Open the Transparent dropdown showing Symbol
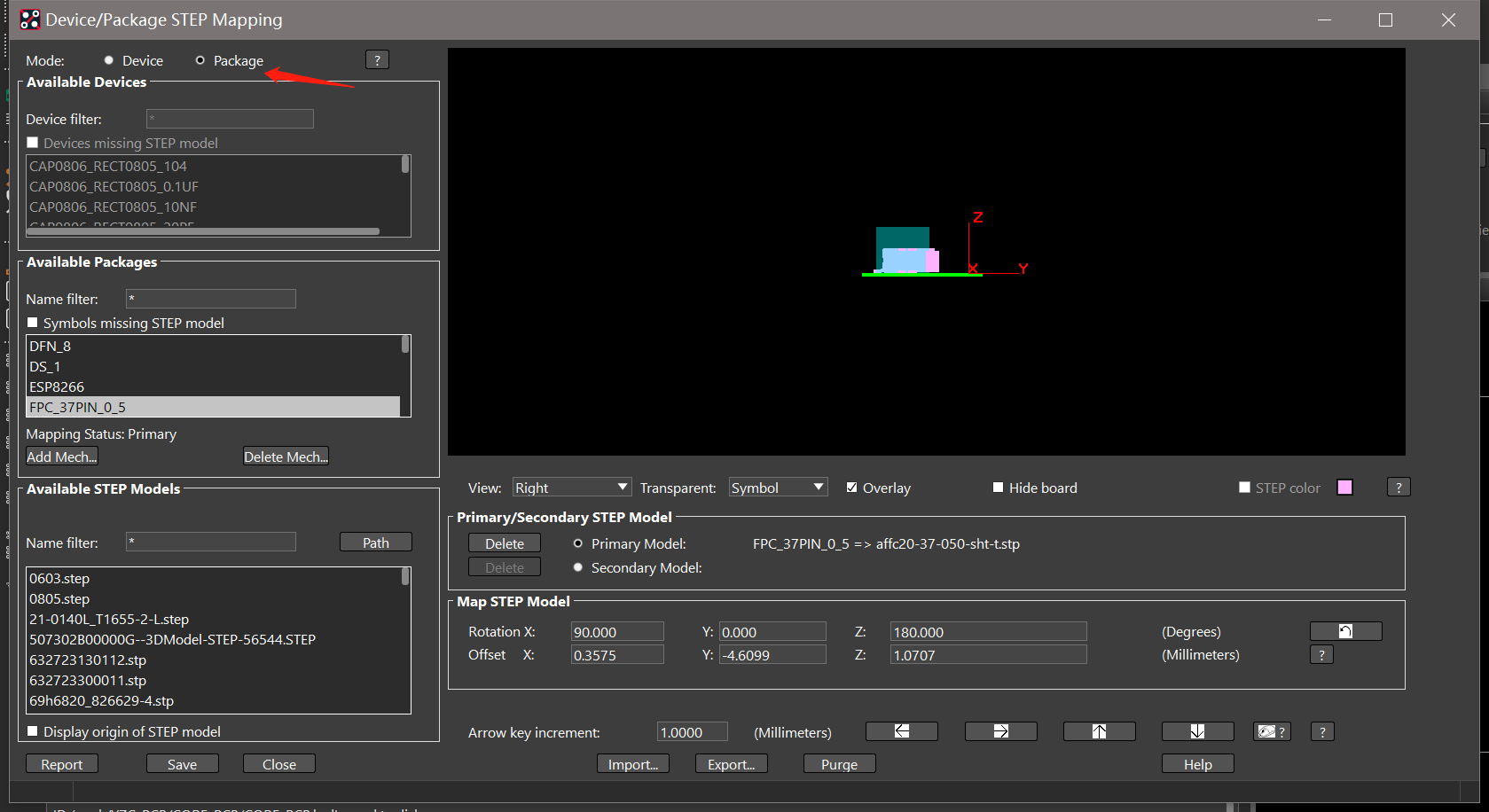Viewport: 1489px width, 812px height. point(778,488)
